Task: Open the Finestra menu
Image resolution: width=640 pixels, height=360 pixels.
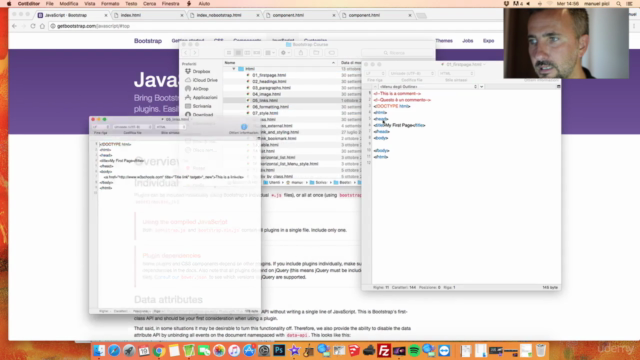Action: 171,4
